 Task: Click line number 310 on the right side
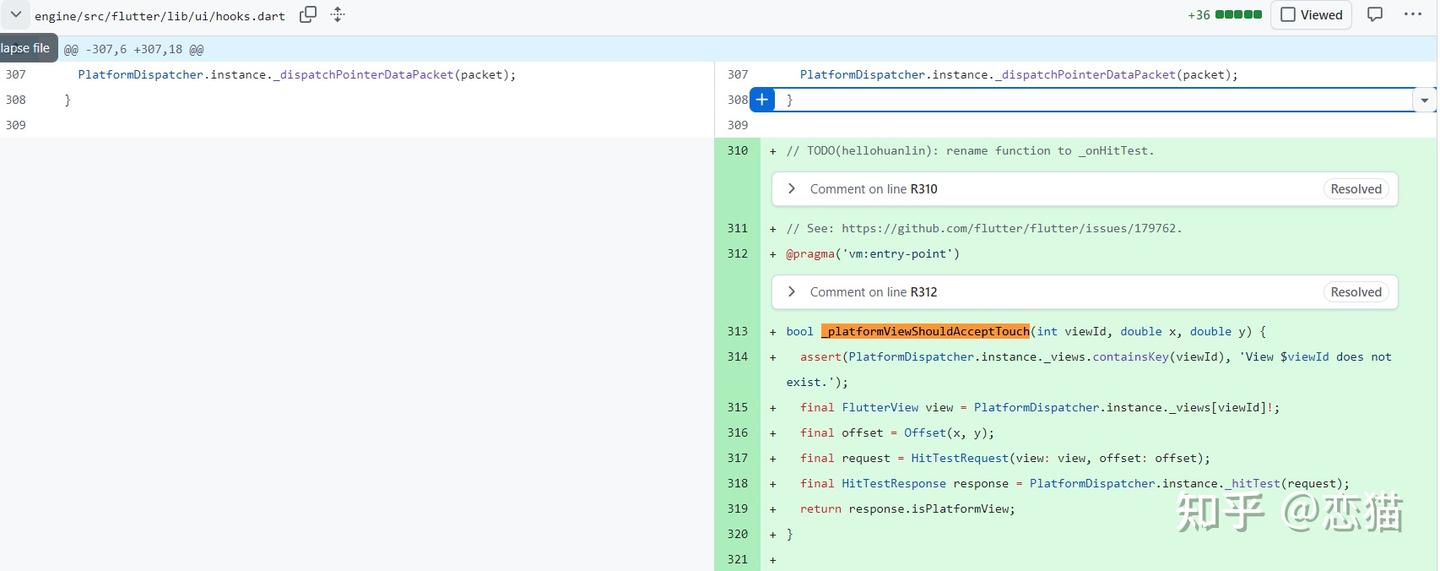[x=737, y=150]
